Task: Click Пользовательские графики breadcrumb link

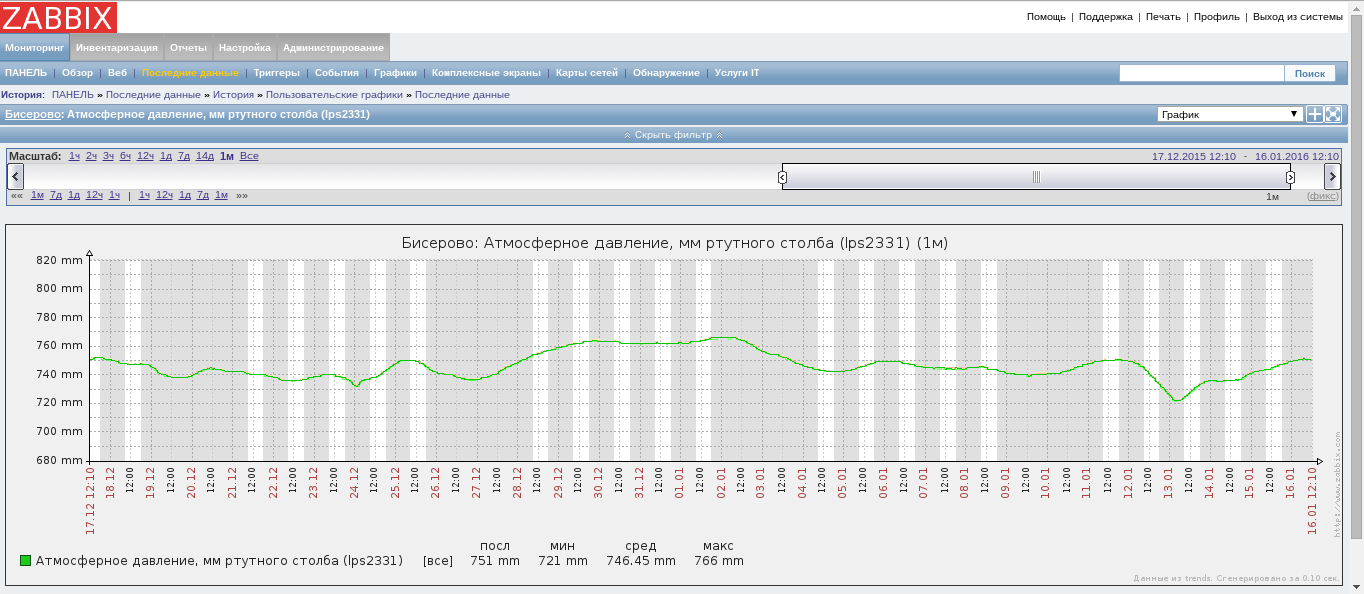Action: click(x=335, y=95)
